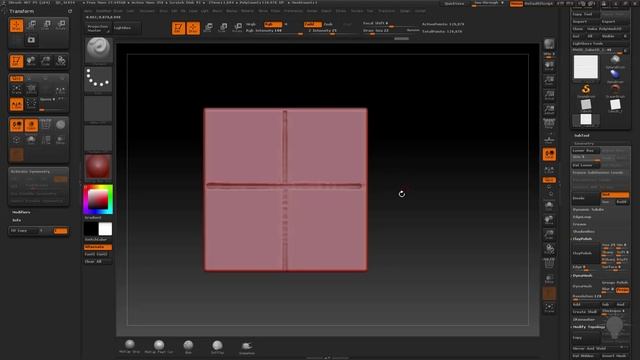Click the Scale icon in the top shelf

tap(223, 28)
